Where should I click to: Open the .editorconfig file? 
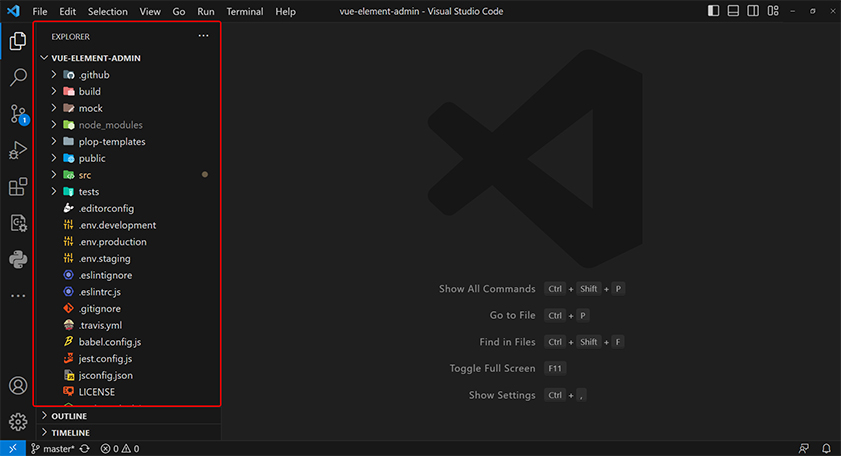point(129,208)
